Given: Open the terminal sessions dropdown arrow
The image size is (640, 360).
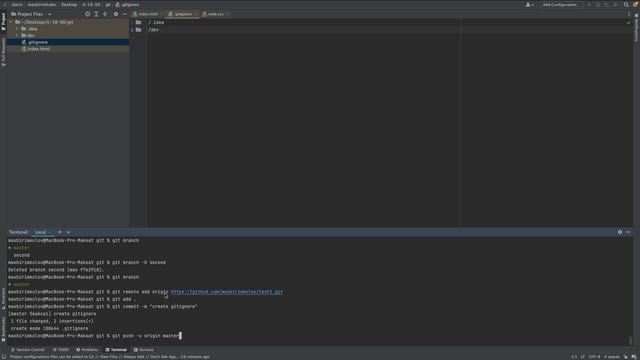Looking at the screenshot, I should click(68, 232).
